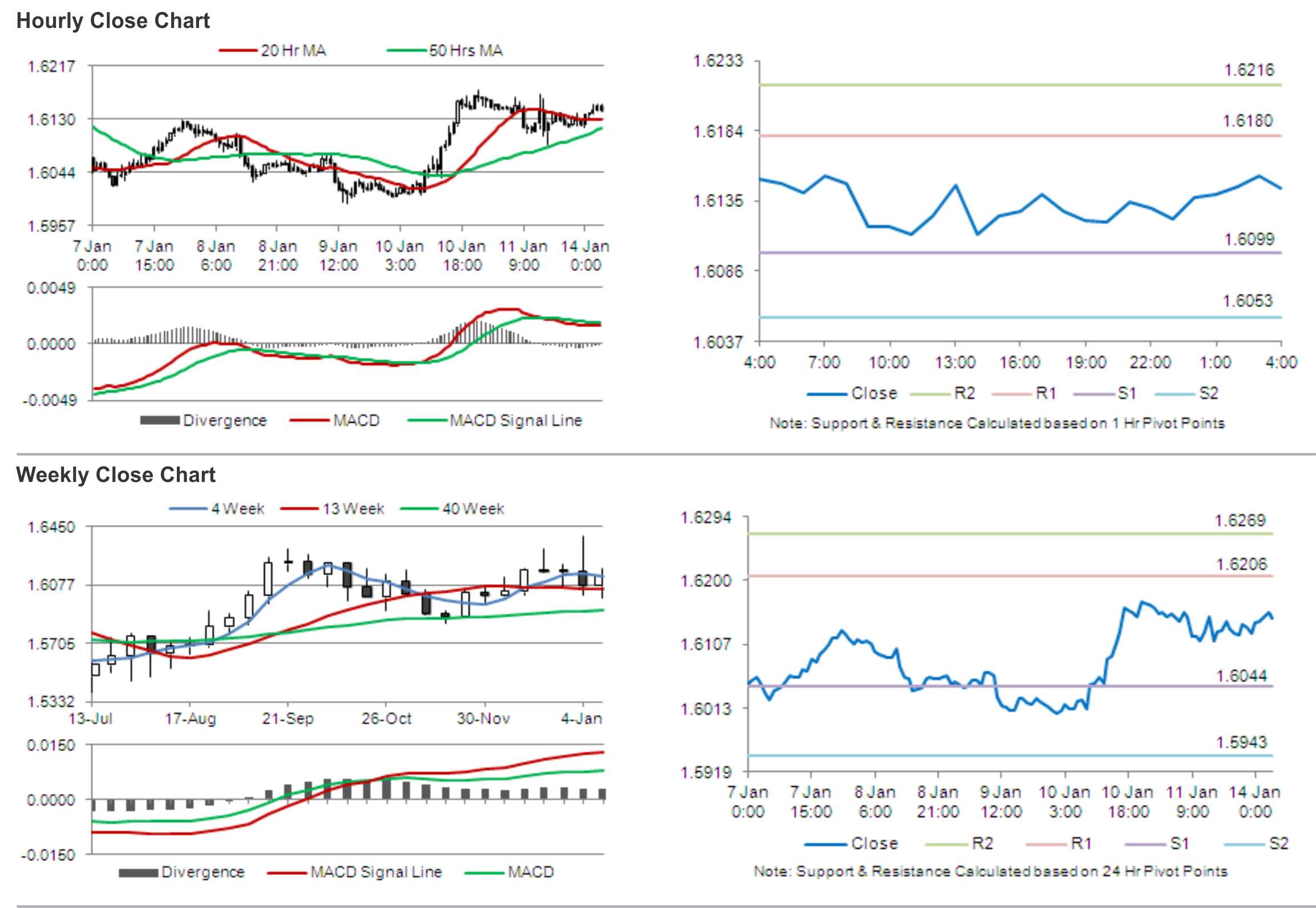Click the 1.6233 y-axis label

click(x=718, y=60)
